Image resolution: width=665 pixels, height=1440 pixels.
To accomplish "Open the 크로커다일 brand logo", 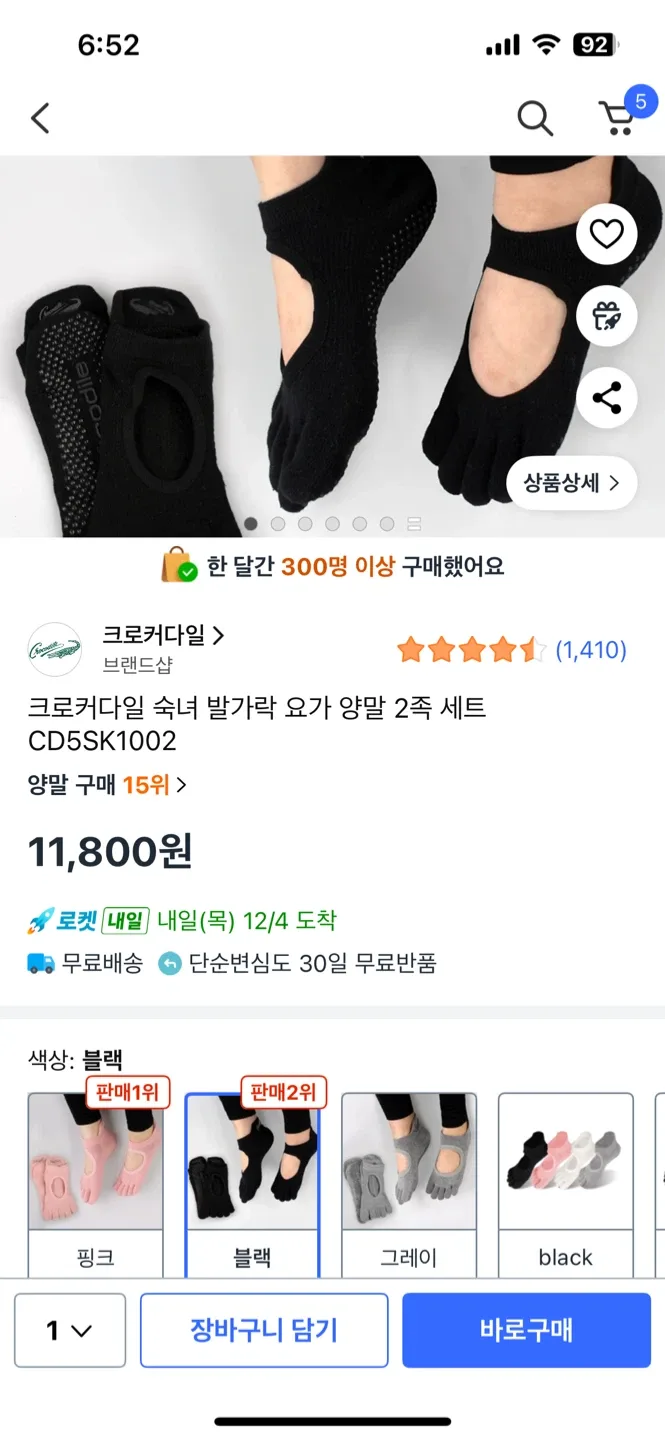I will tap(54, 649).
